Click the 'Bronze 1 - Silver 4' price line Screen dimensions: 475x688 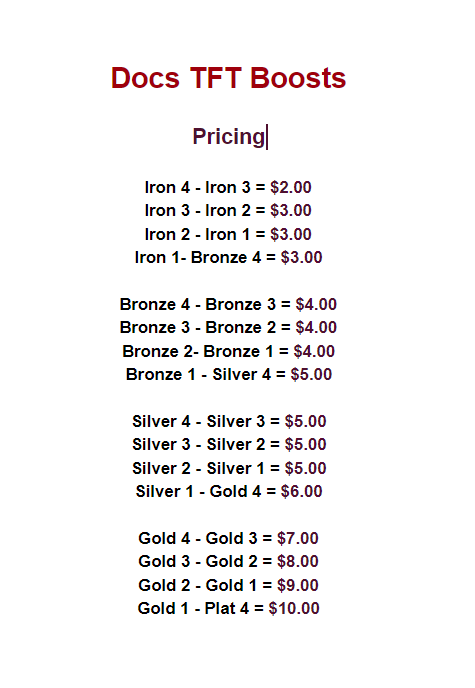229,375
